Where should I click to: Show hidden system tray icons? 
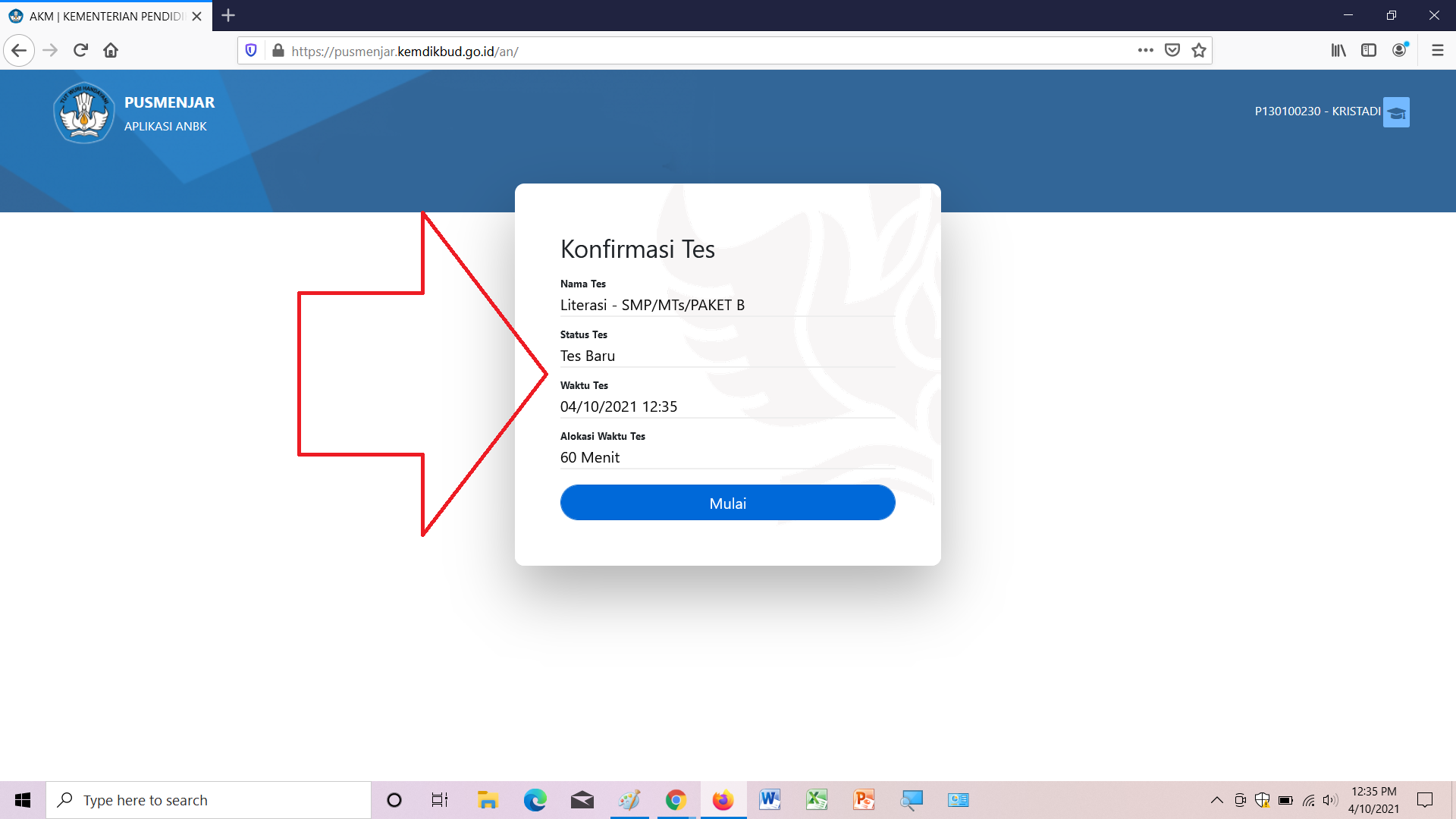pos(1217,799)
